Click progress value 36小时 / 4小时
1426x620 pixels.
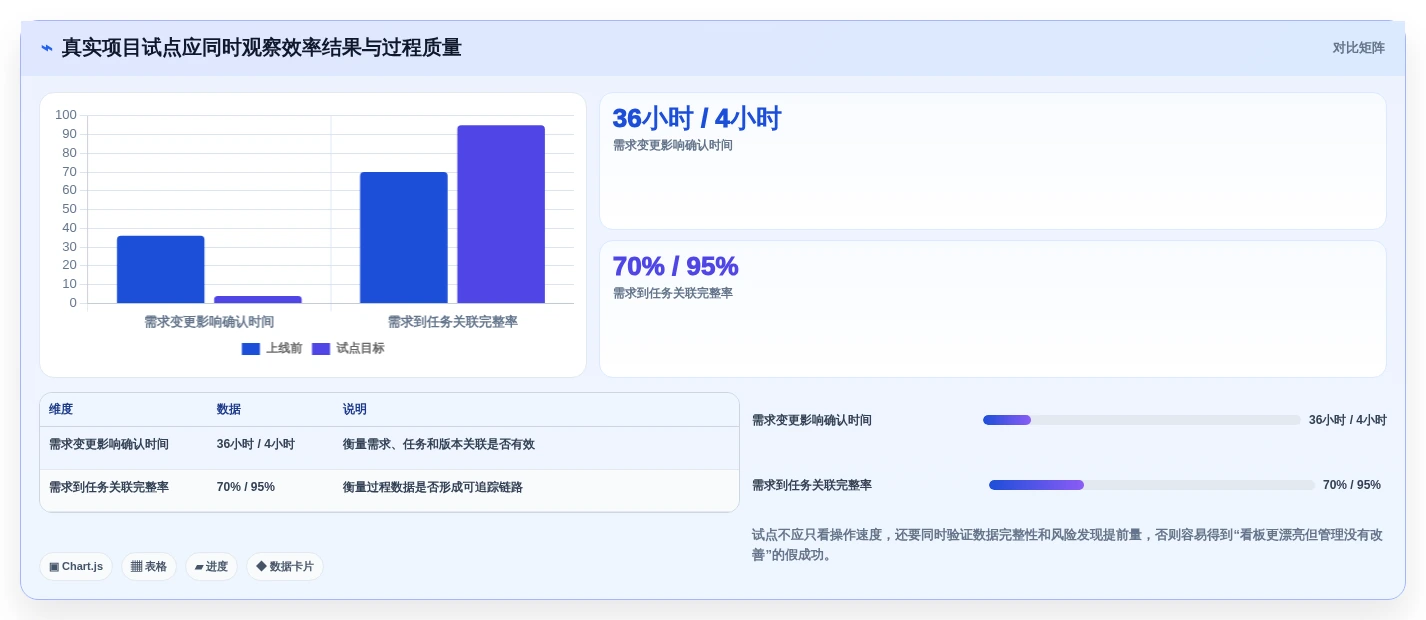[1348, 421]
